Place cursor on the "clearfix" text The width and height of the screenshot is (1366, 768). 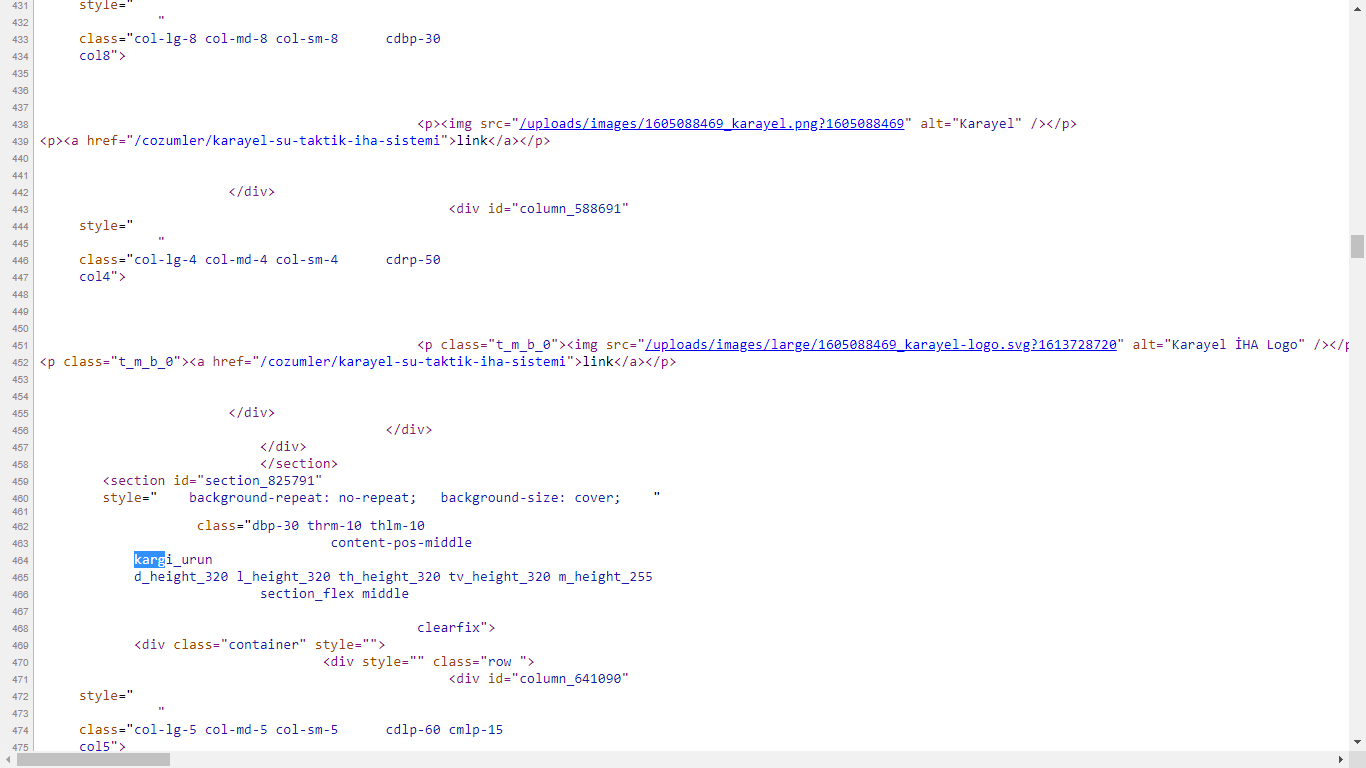coord(448,628)
